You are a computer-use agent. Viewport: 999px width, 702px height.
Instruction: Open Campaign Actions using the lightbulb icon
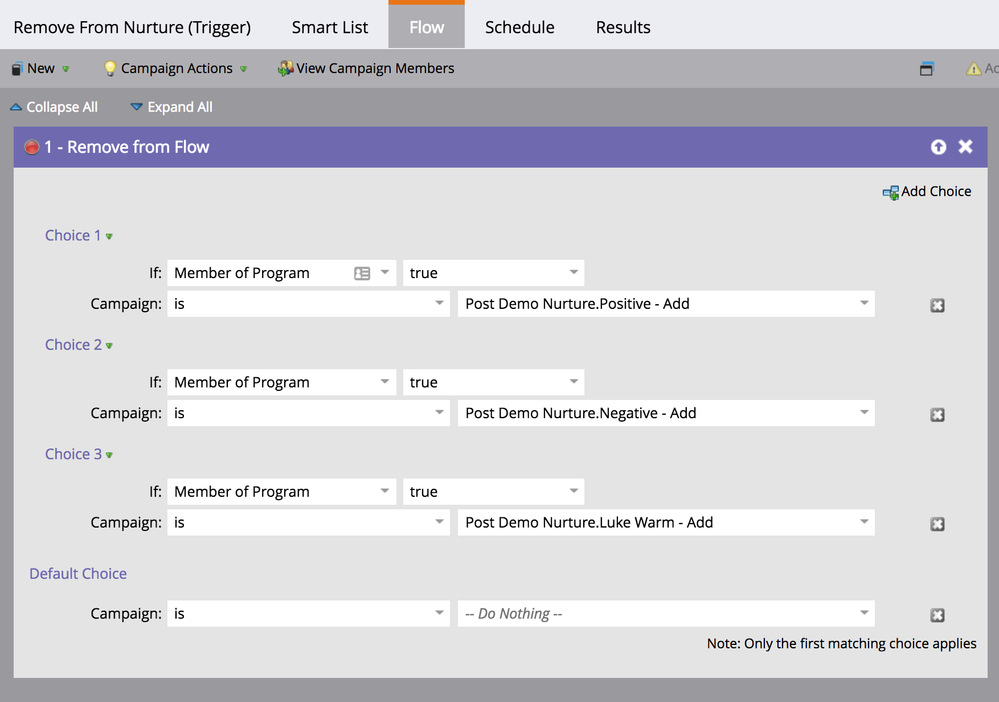pyautogui.click(x=110, y=68)
